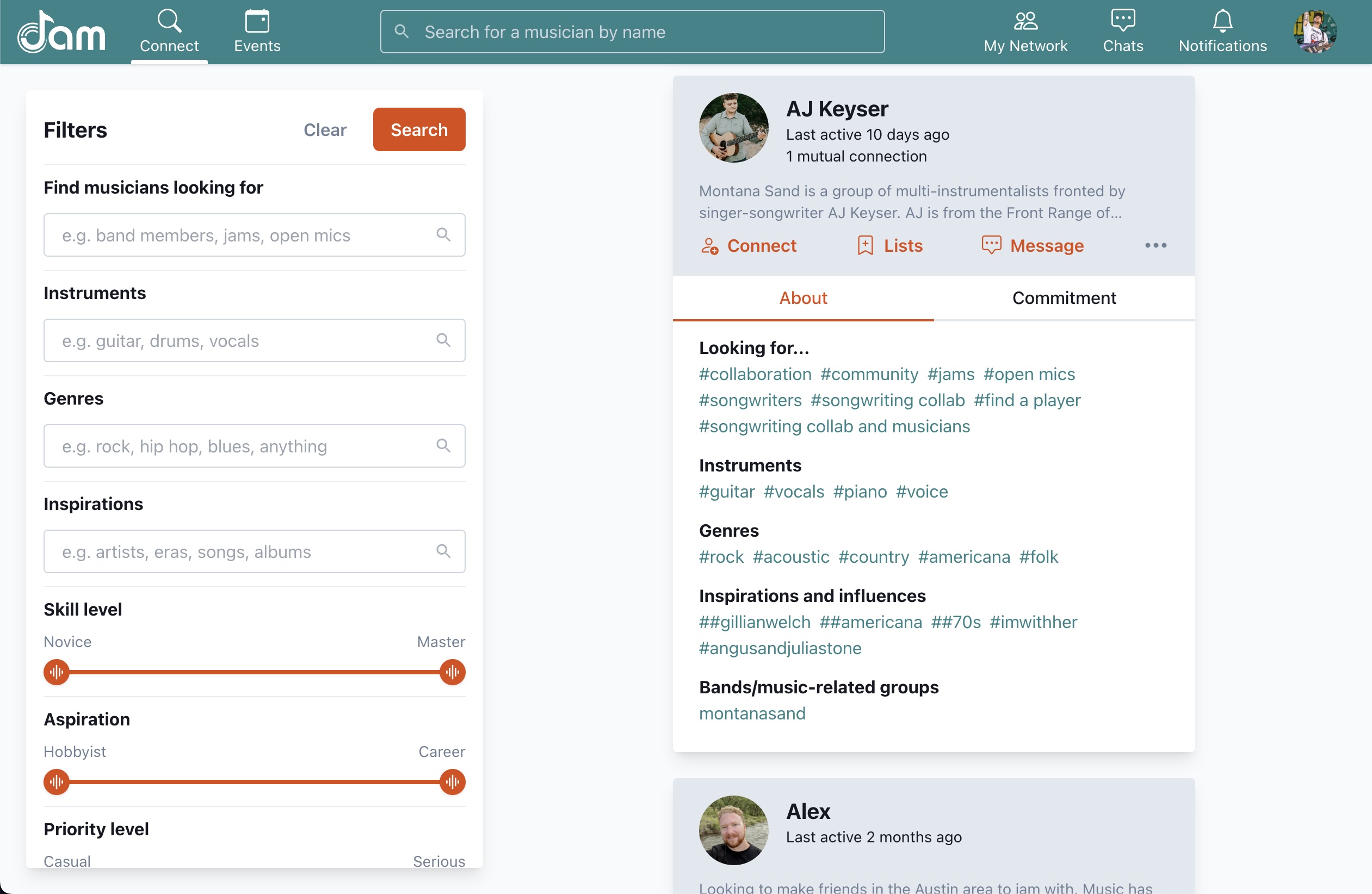Clear all filters
The height and width of the screenshot is (894, 1372).
(325, 129)
